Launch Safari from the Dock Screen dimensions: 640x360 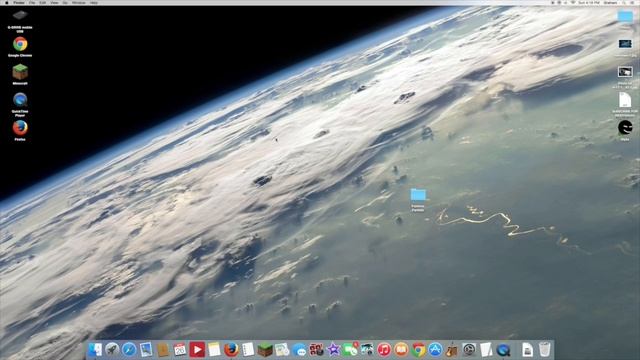click(x=129, y=350)
